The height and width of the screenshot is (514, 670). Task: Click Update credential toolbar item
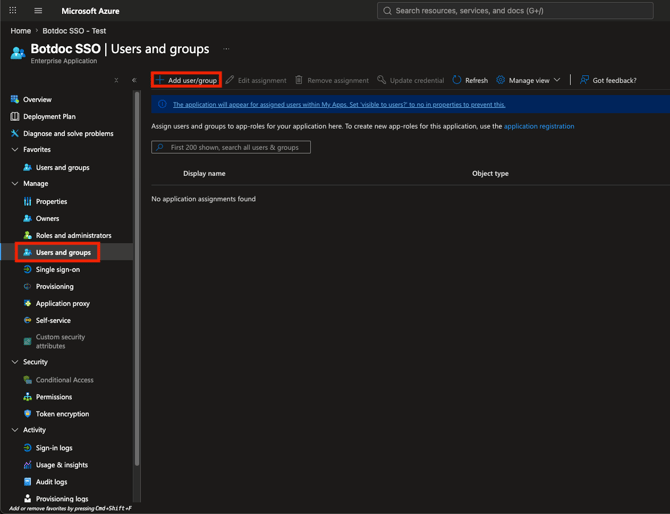coord(411,80)
